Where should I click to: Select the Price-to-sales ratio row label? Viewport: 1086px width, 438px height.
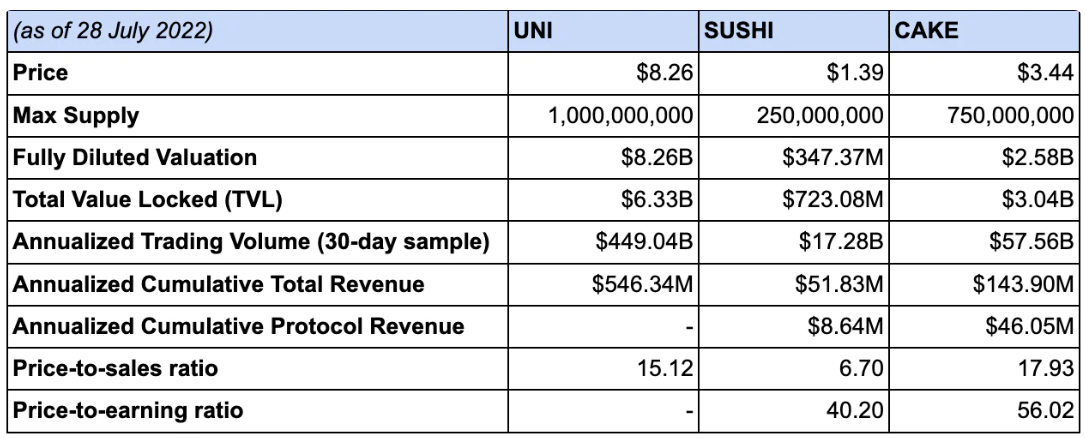tap(115, 369)
